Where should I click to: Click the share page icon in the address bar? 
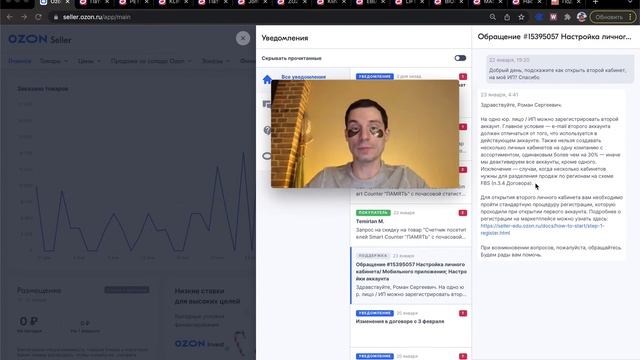(x=507, y=17)
